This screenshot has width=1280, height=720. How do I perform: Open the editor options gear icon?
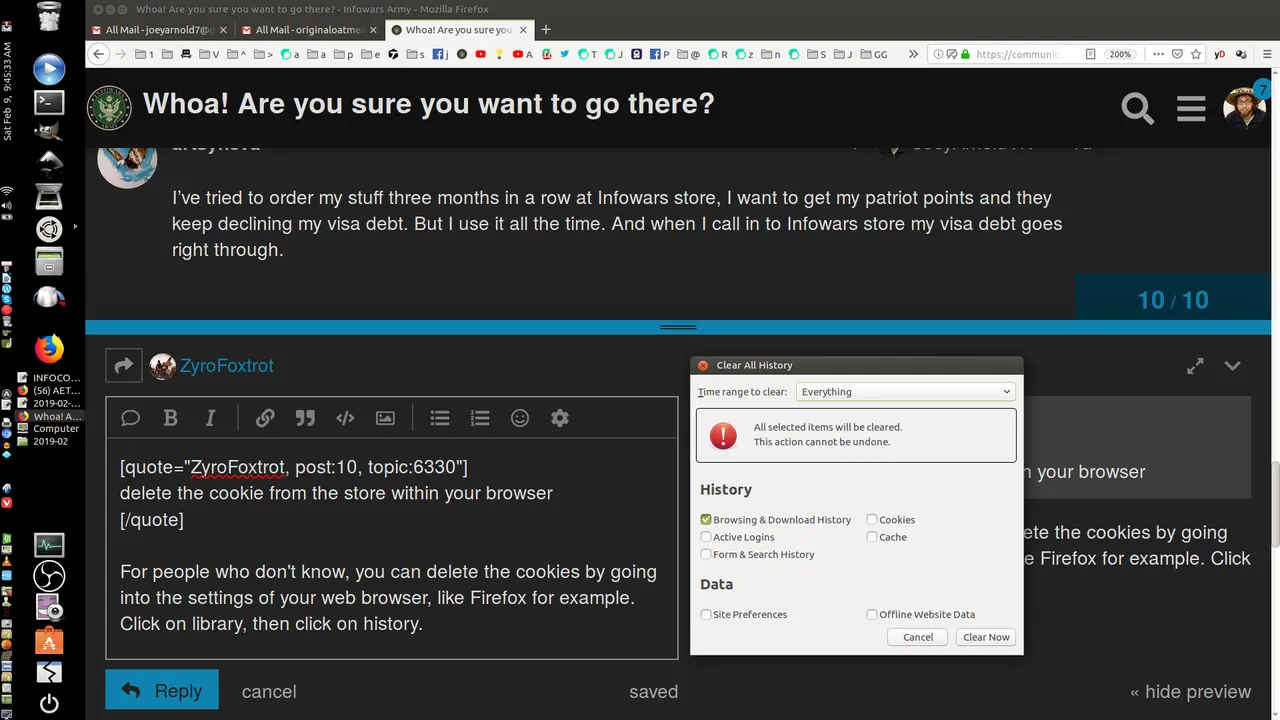[x=560, y=418]
